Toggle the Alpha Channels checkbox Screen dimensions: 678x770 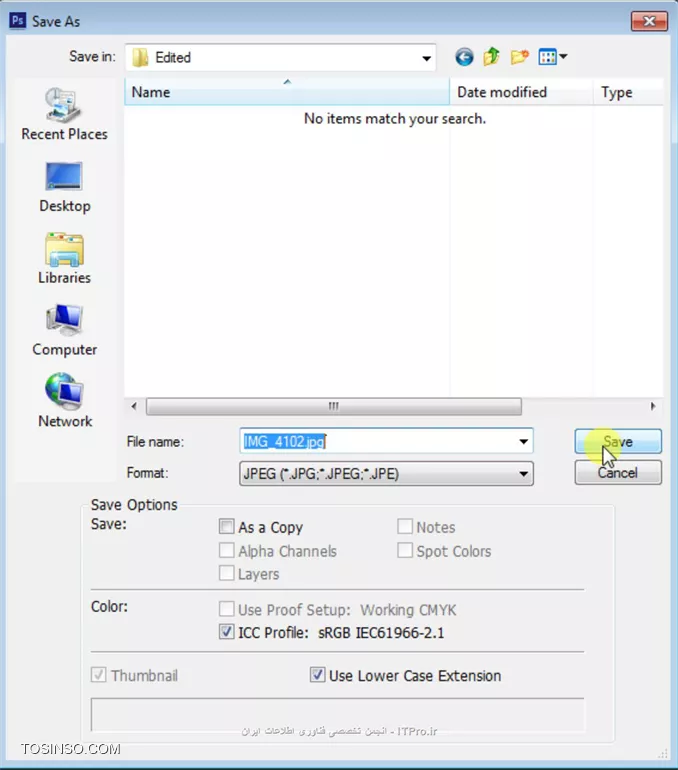226,550
